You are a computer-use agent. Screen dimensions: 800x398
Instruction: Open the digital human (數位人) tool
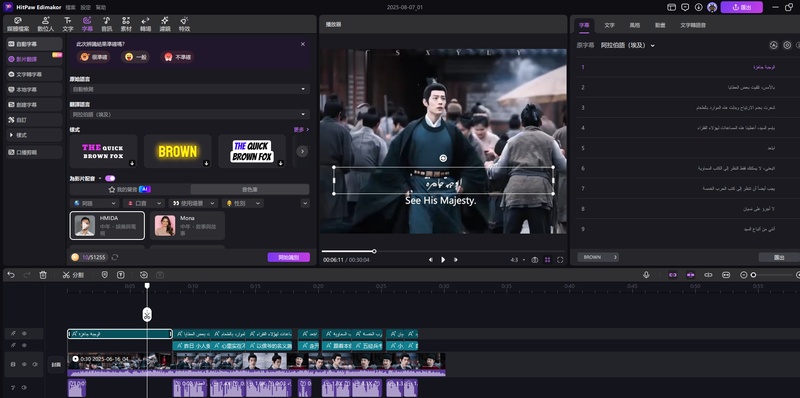click(45, 24)
